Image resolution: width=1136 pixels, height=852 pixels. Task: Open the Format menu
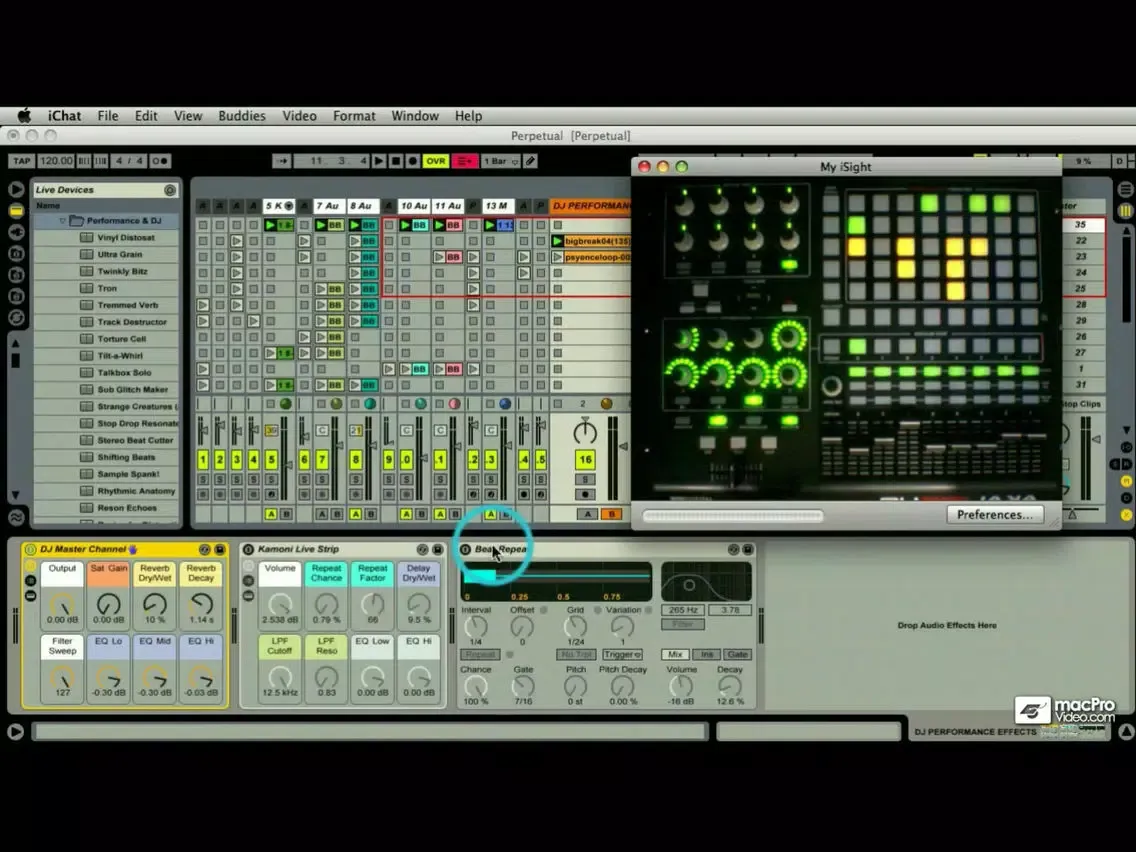354,116
